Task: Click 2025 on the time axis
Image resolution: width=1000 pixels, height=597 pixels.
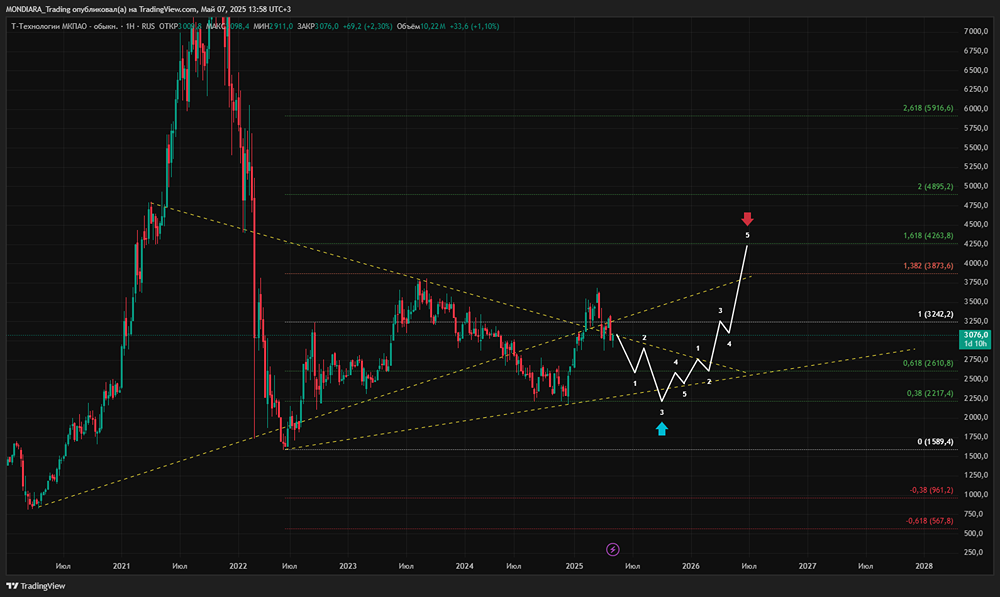Action: [574, 566]
